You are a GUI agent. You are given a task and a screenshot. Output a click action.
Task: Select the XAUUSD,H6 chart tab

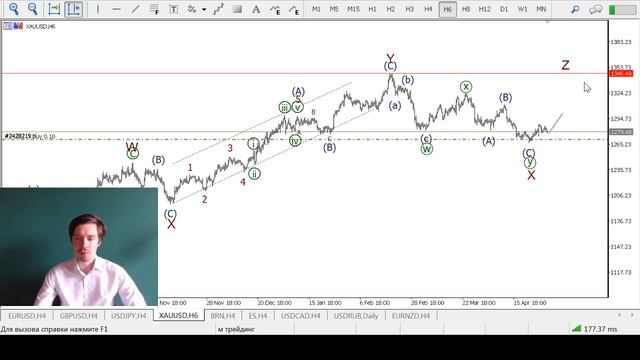(178, 316)
